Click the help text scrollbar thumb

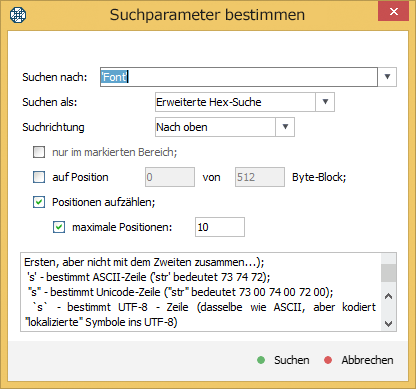(388, 273)
